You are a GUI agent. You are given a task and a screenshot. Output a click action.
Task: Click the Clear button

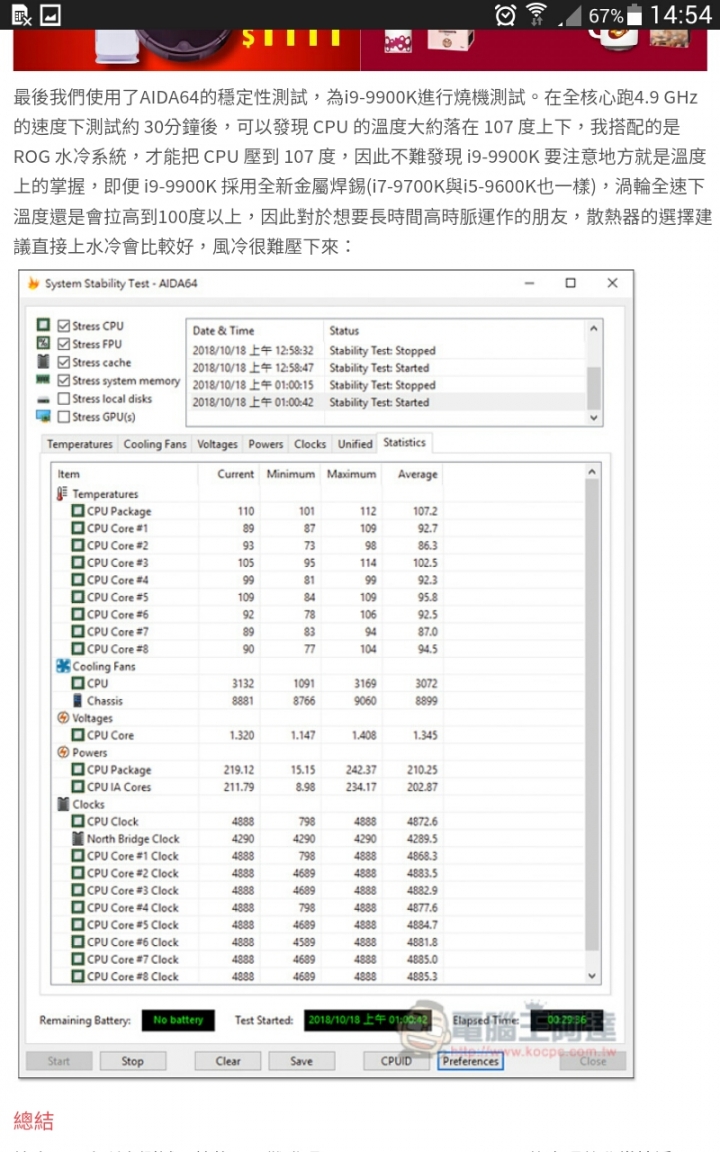pyautogui.click(x=228, y=1061)
